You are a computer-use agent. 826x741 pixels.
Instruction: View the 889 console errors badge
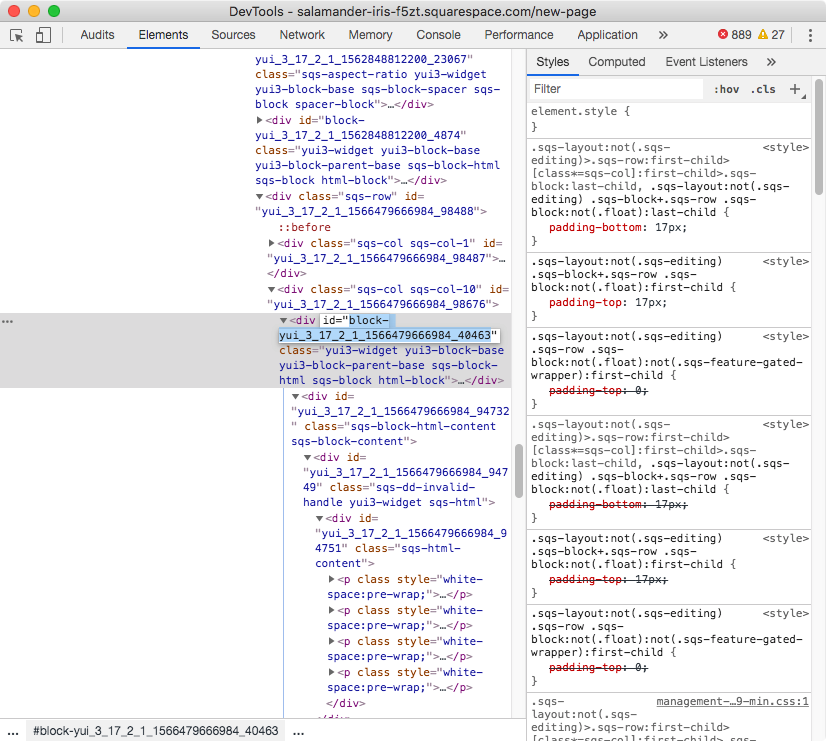(x=735, y=33)
